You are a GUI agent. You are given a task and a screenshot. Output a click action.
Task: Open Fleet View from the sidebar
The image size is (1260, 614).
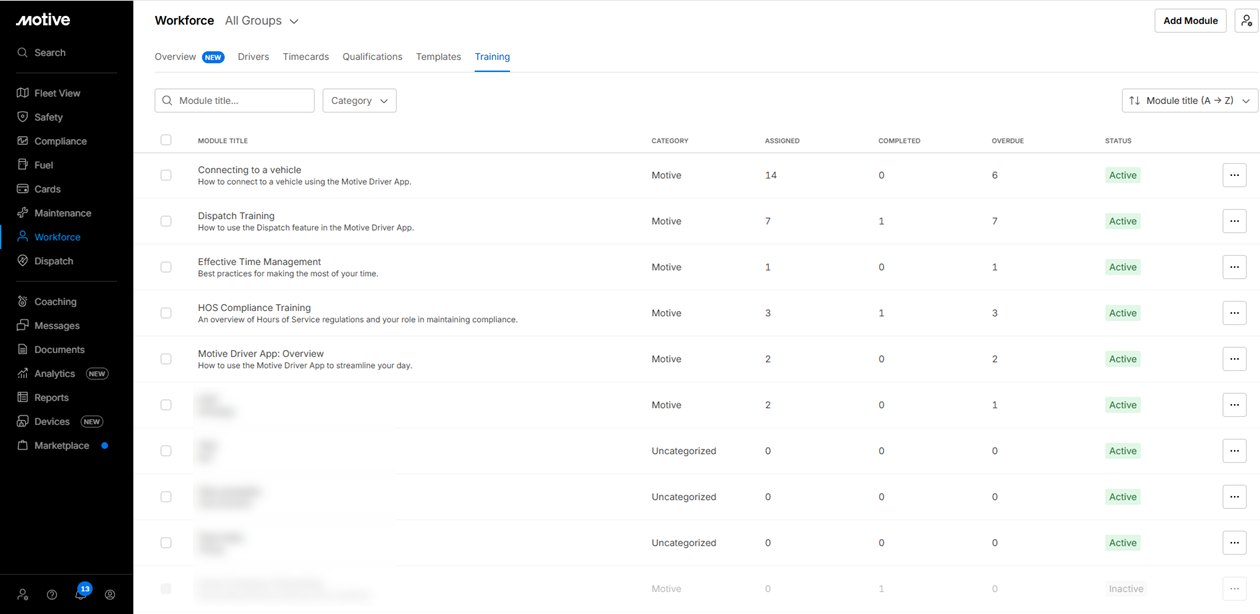coord(57,93)
